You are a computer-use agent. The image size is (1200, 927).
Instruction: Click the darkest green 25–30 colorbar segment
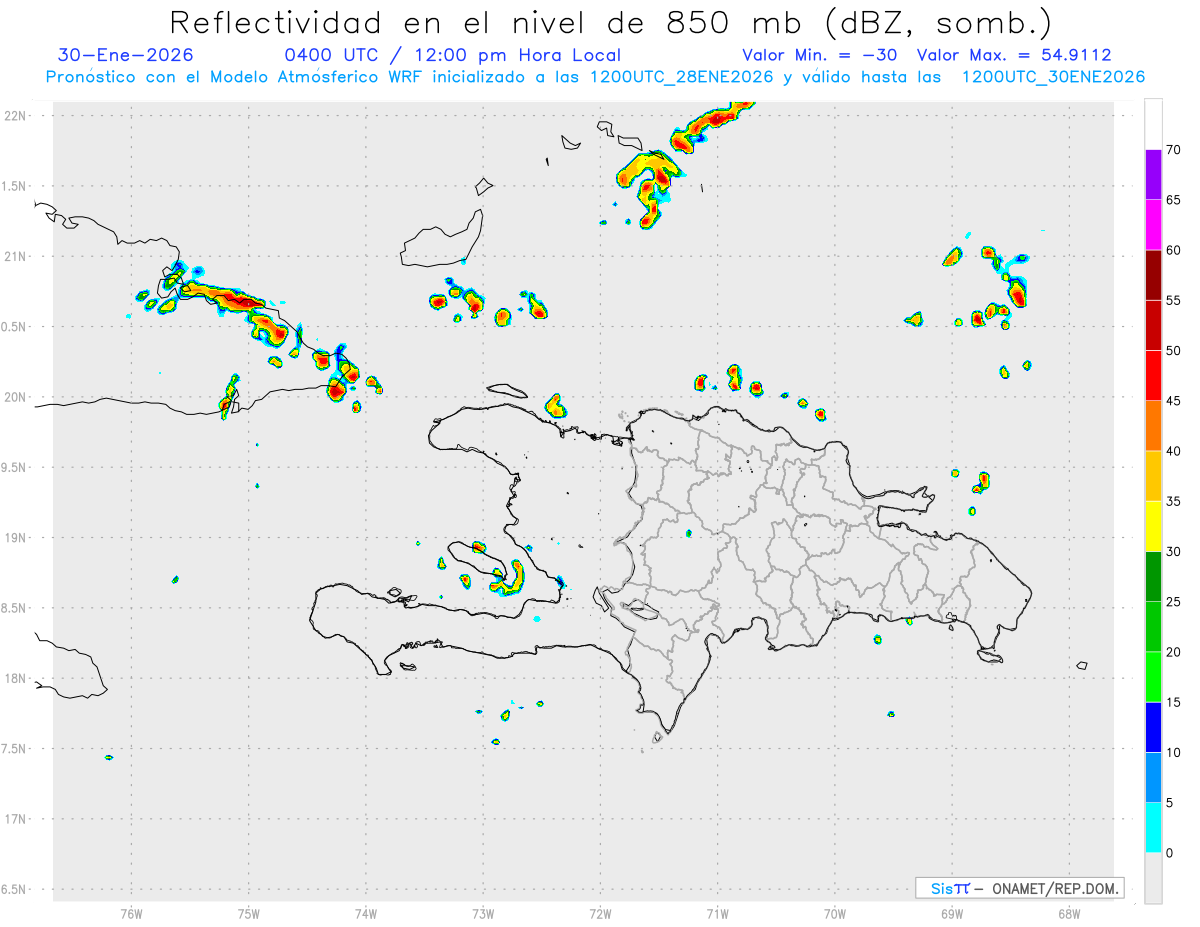click(x=1153, y=576)
